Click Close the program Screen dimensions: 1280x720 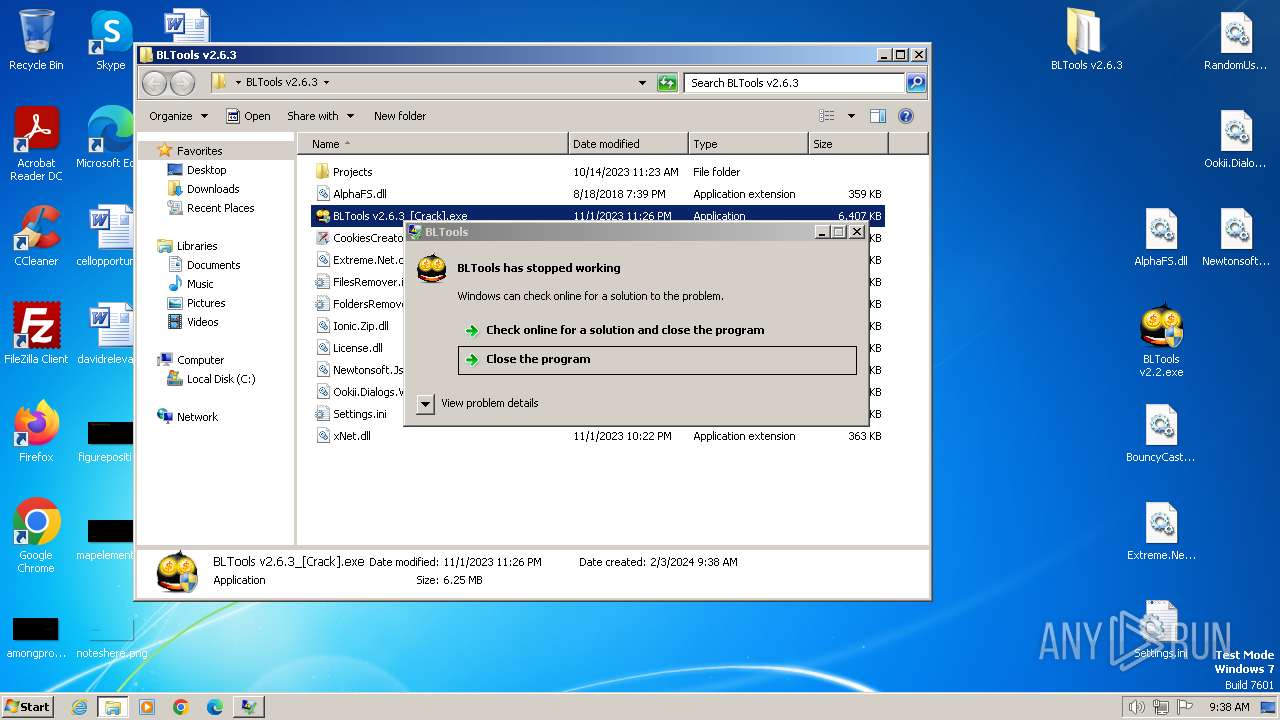[x=657, y=360]
